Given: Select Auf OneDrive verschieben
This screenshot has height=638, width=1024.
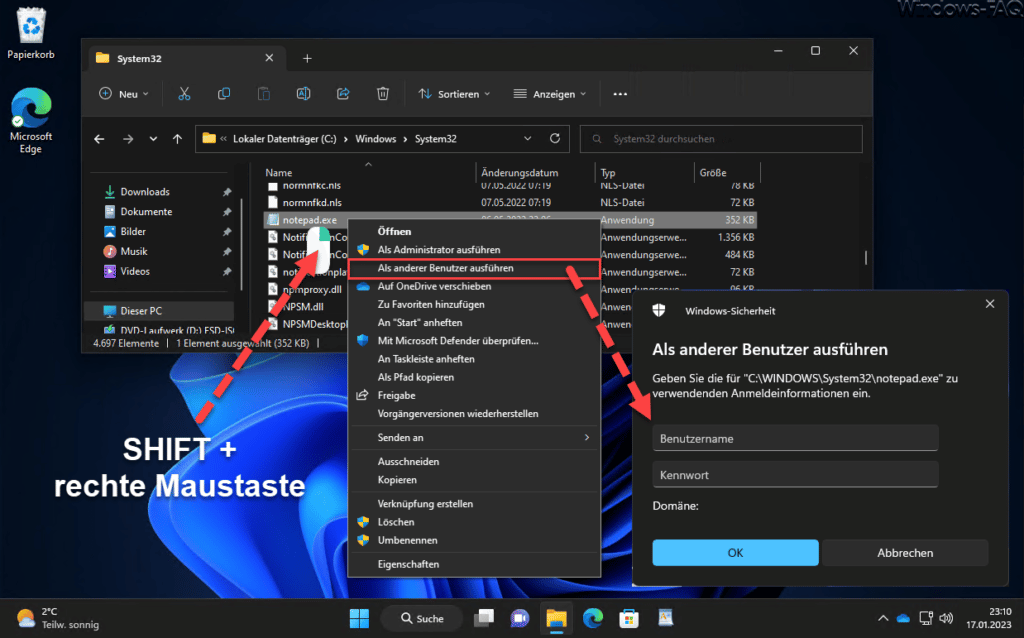Looking at the screenshot, I should click(475, 286).
